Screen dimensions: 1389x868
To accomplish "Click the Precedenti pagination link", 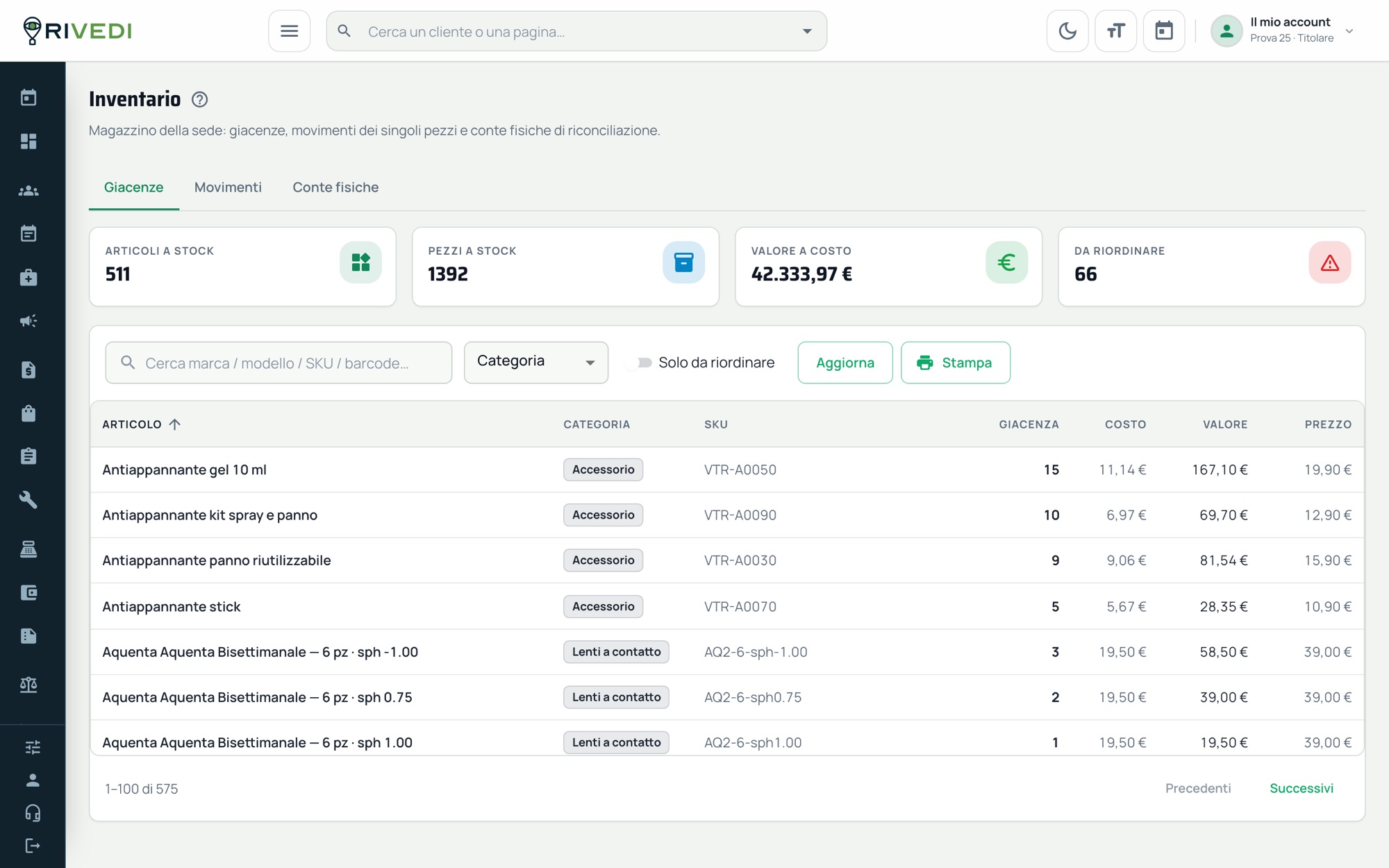I will pos(1198,788).
